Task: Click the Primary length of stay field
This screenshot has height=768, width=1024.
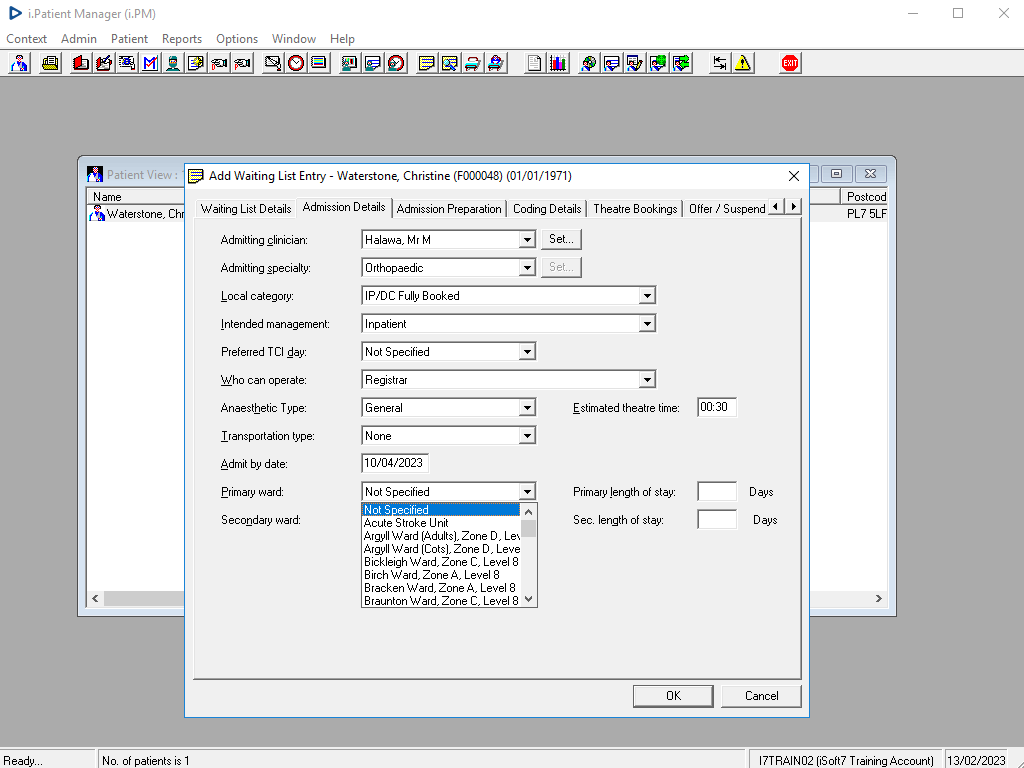Action: 716,492
